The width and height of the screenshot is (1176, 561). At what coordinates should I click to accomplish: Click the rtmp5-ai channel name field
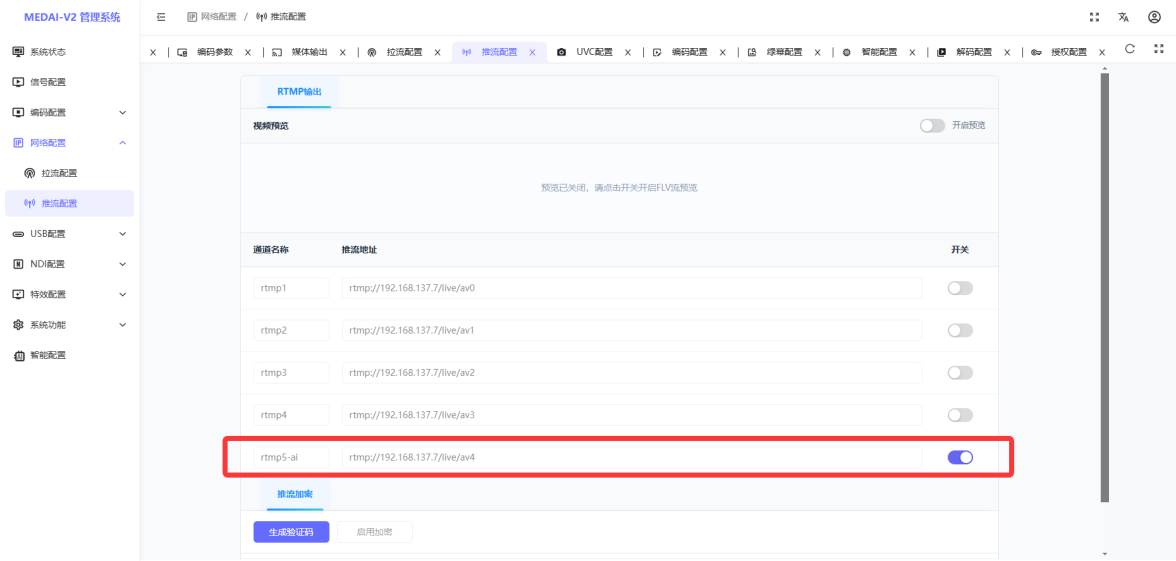pyautogui.click(x=291, y=458)
